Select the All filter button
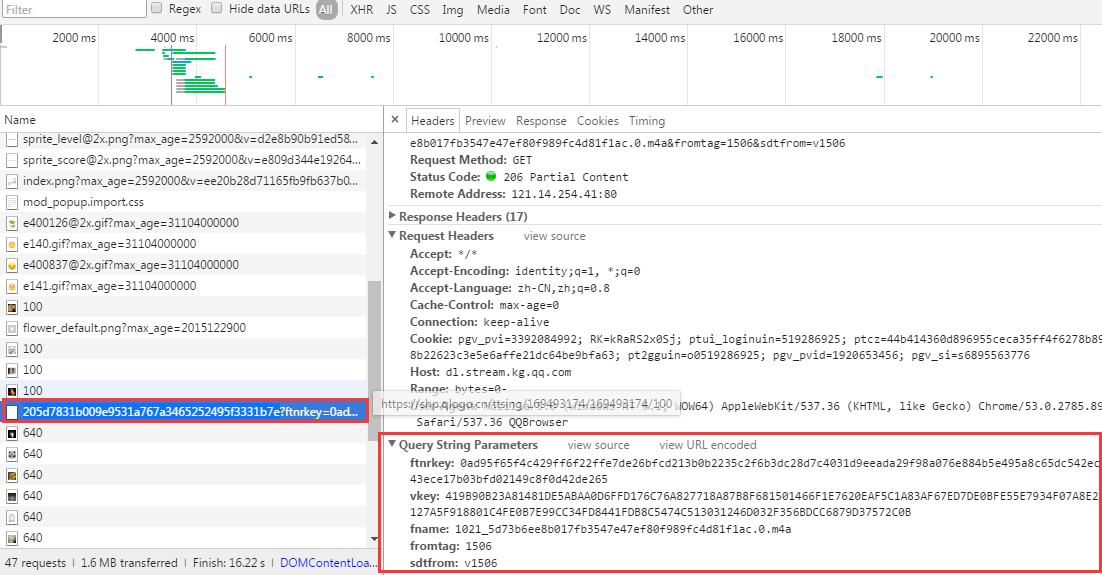 pyautogui.click(x=326, y=10)
